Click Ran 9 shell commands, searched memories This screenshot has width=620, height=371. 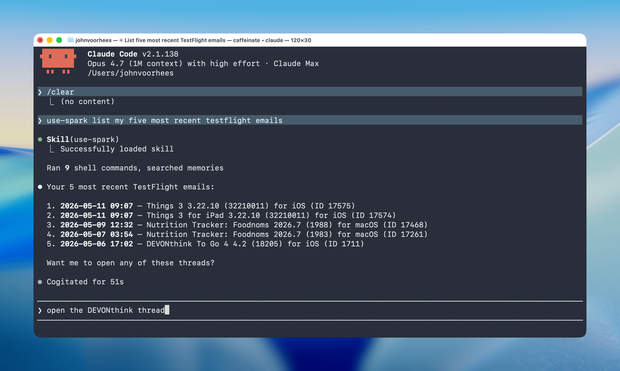tap(135, 168)
